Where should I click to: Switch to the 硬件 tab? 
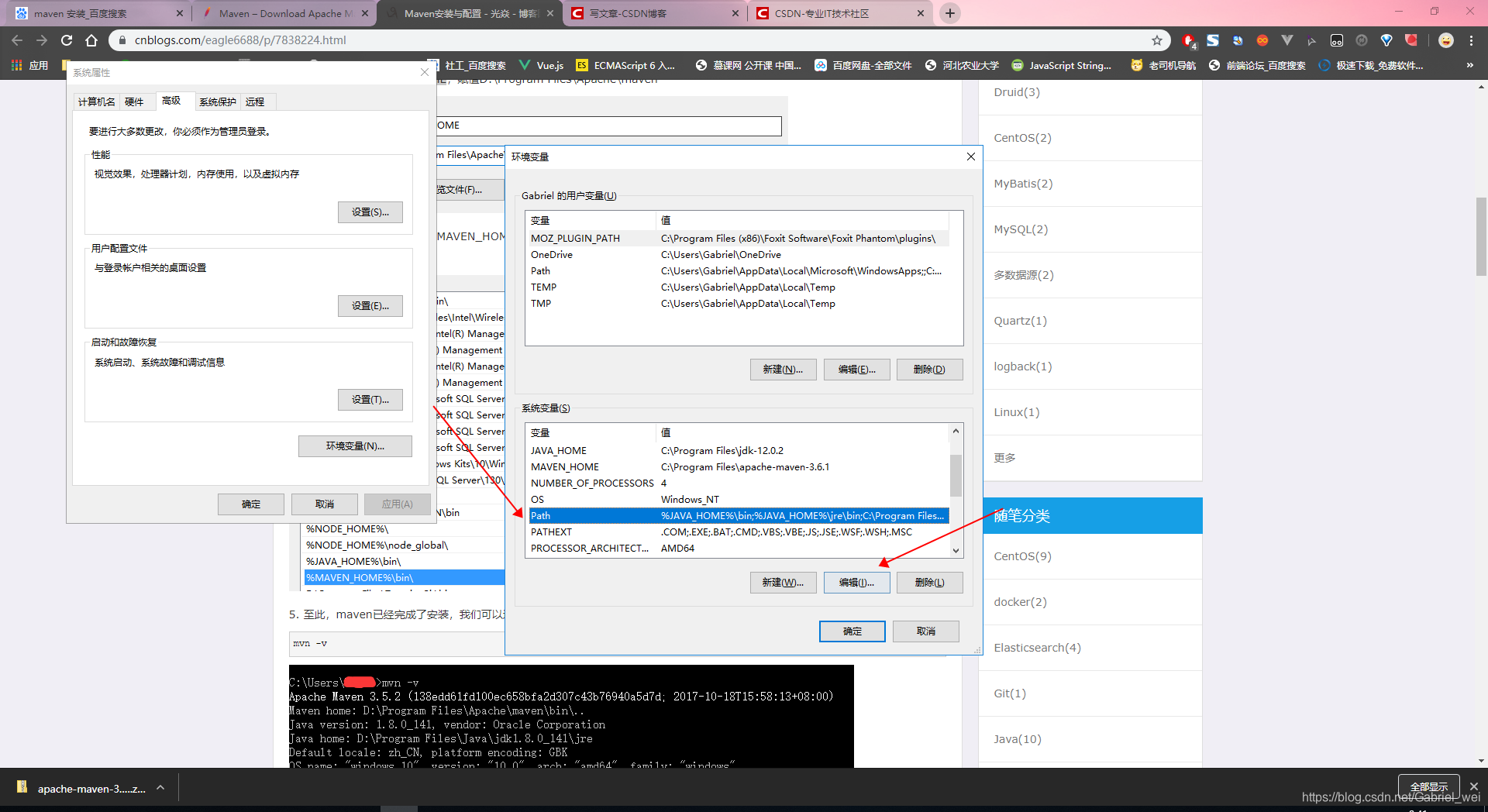click(134, 101)
